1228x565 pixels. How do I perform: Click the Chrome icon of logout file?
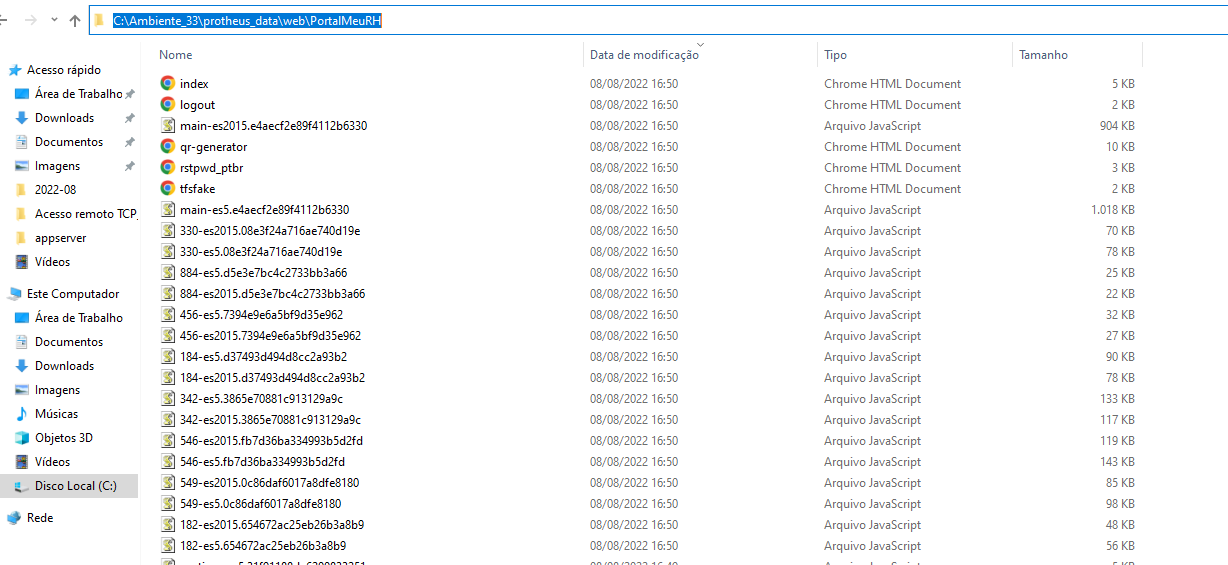point(168,105)
